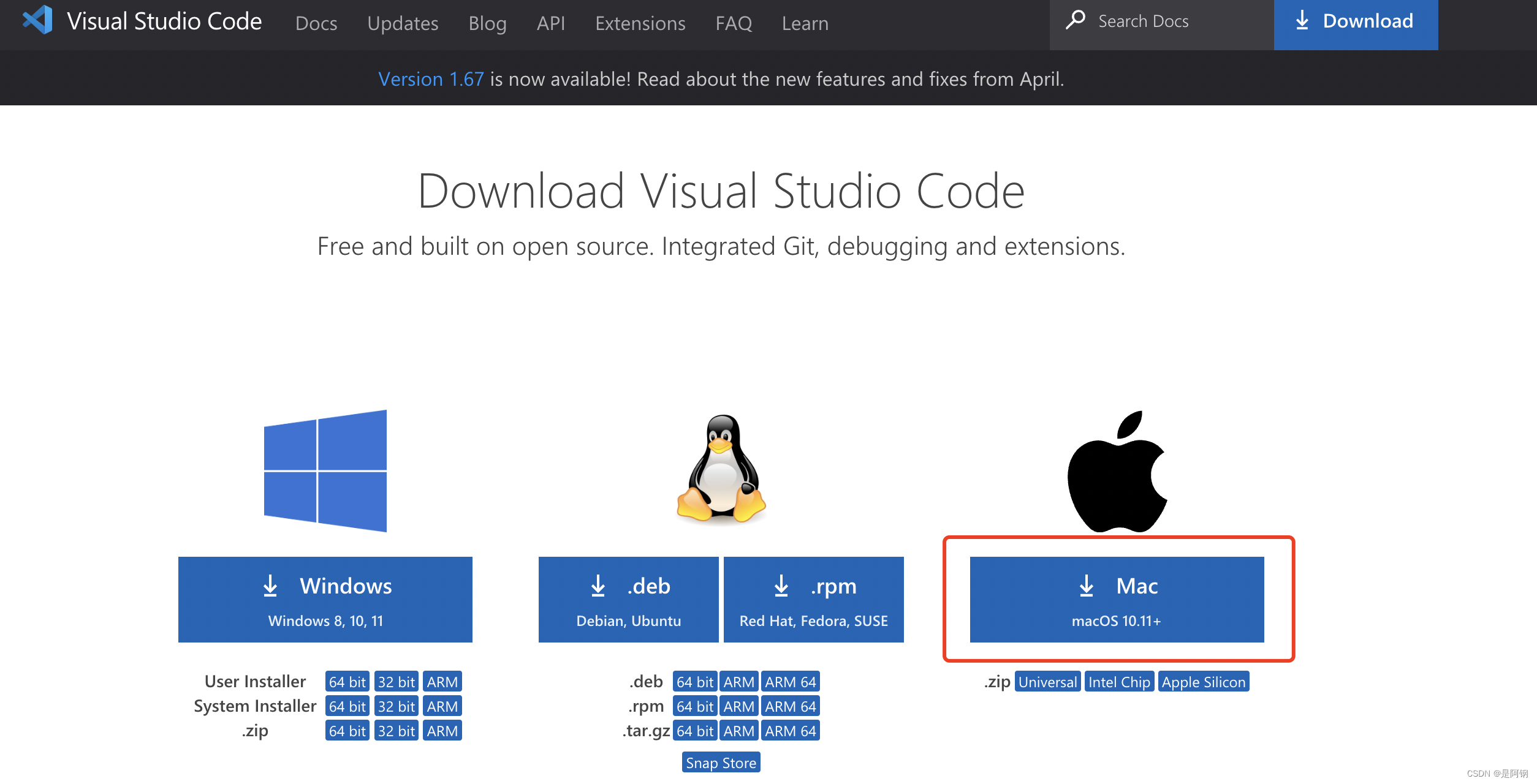Click the top-right Download button
This screenshot has height=784, width=1537.
coord(1356,24)
